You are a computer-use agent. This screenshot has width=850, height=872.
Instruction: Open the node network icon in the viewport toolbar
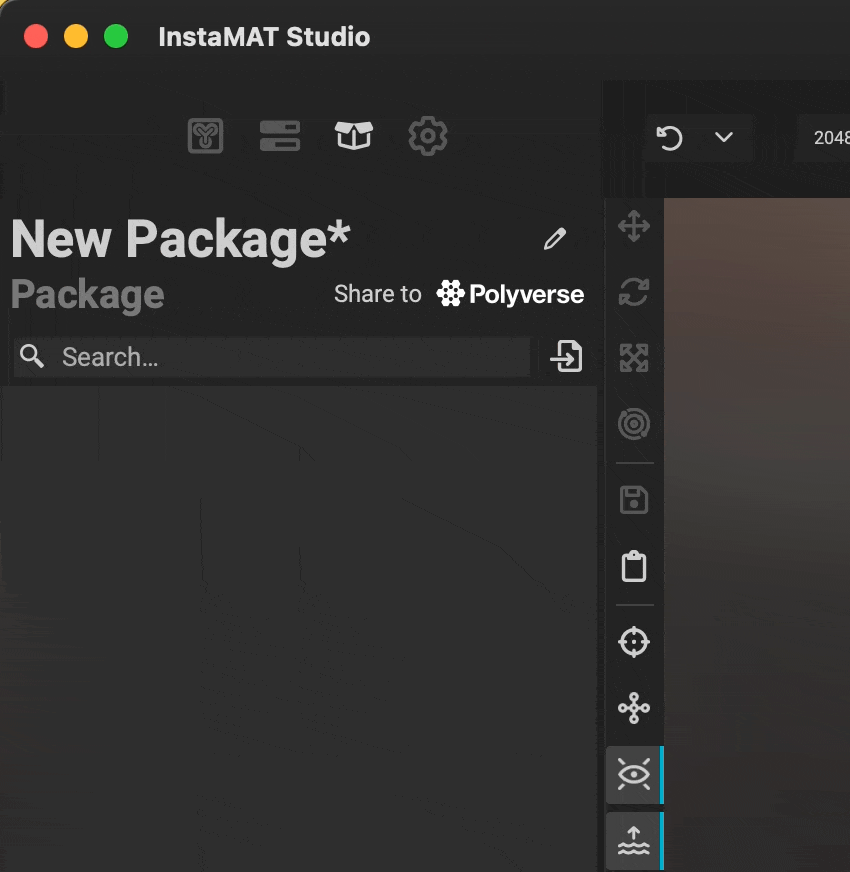(634, 708)
